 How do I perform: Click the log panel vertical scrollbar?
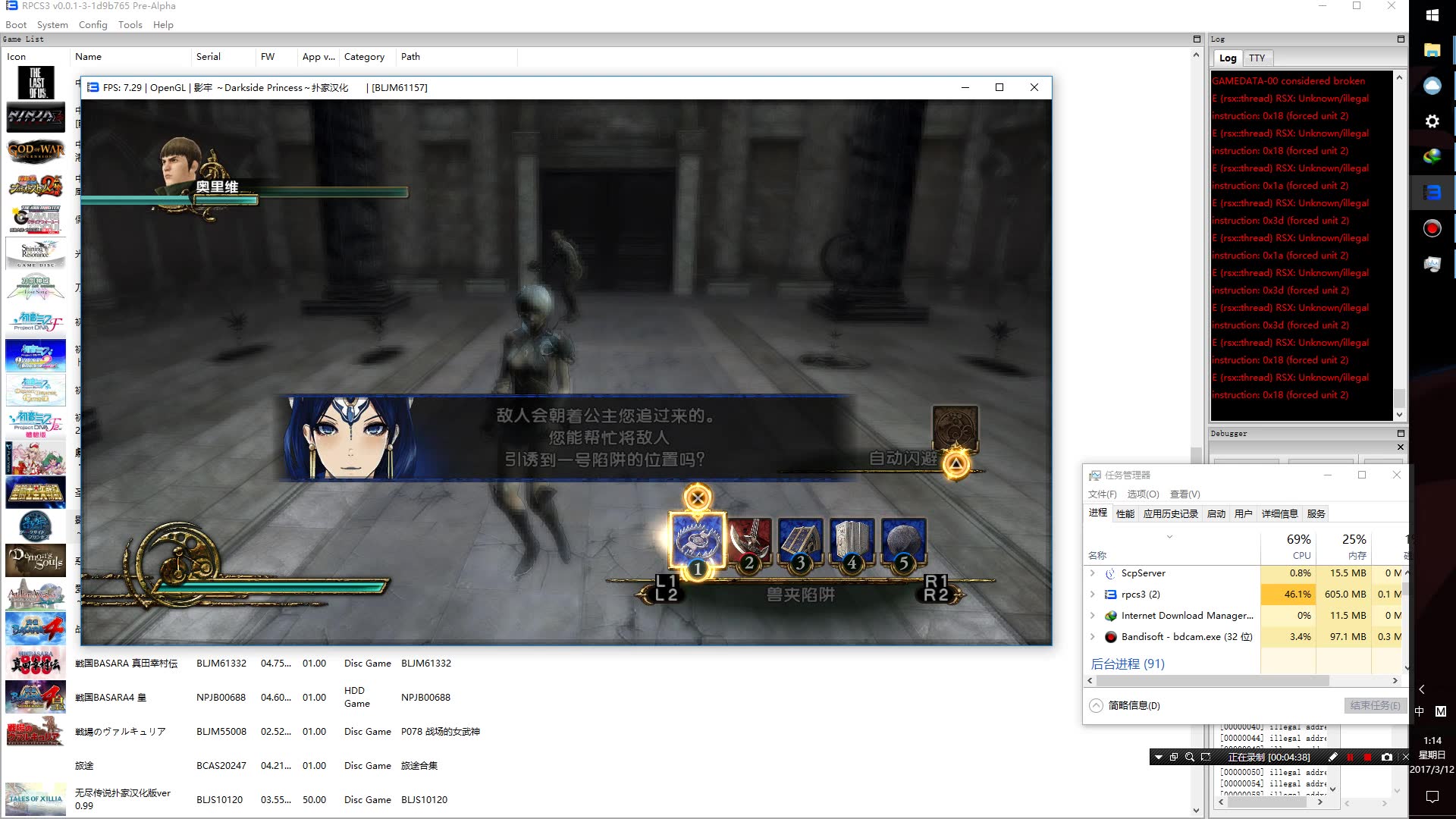1399,397
